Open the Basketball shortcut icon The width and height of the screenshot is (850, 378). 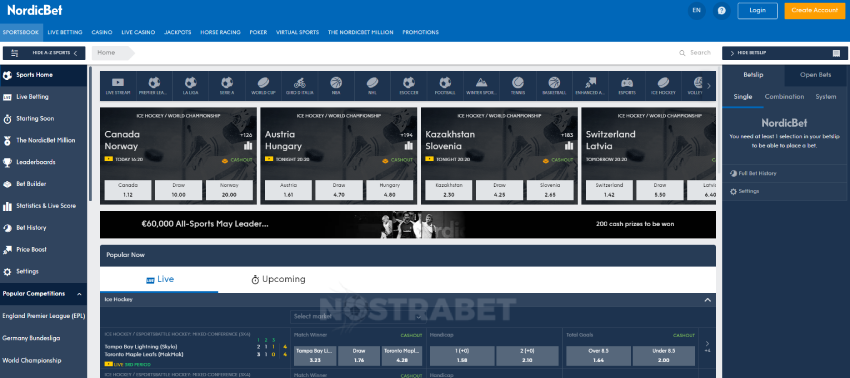coord(553,86)
